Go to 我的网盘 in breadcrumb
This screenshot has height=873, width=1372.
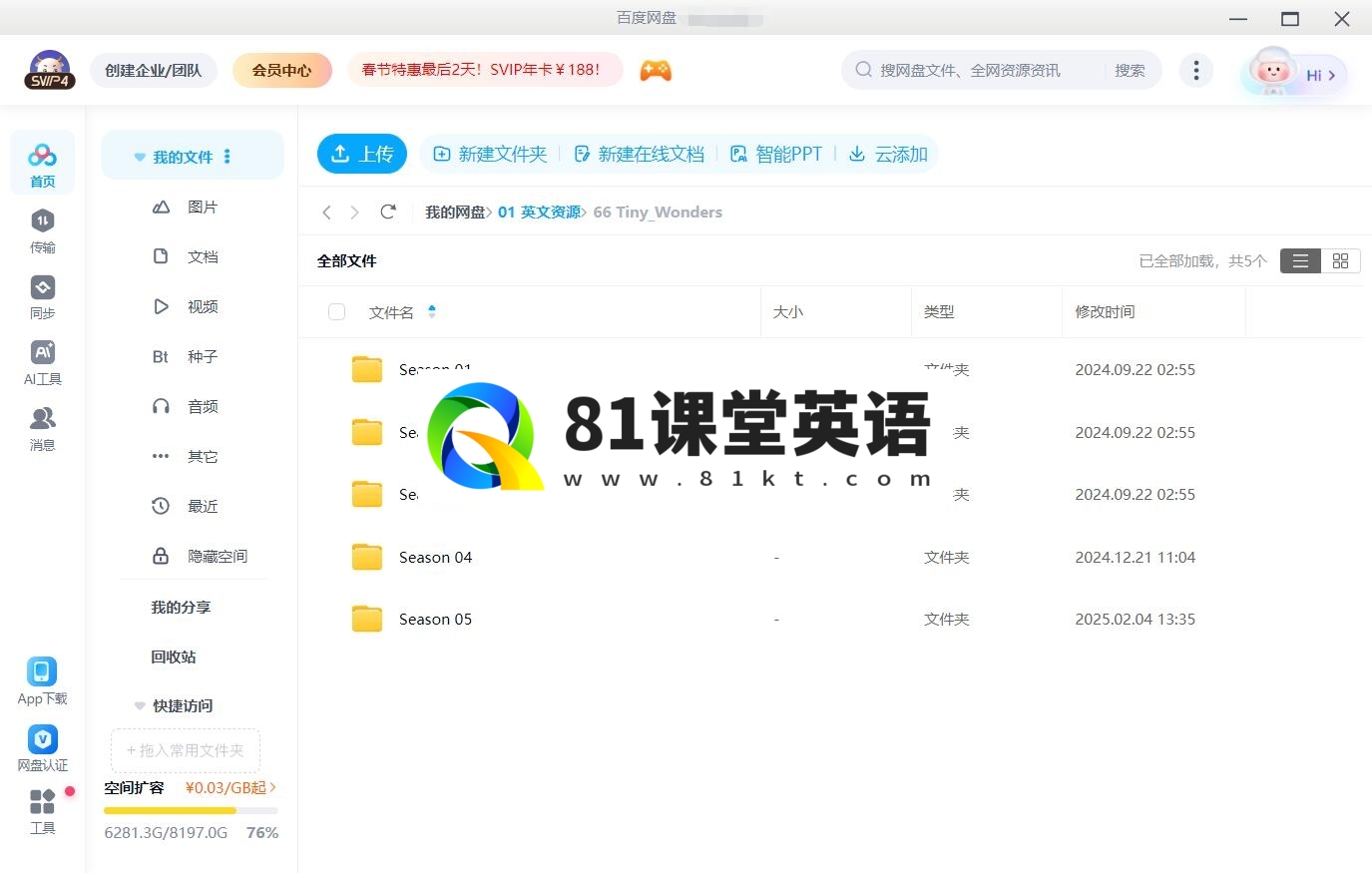coord(455,212)
